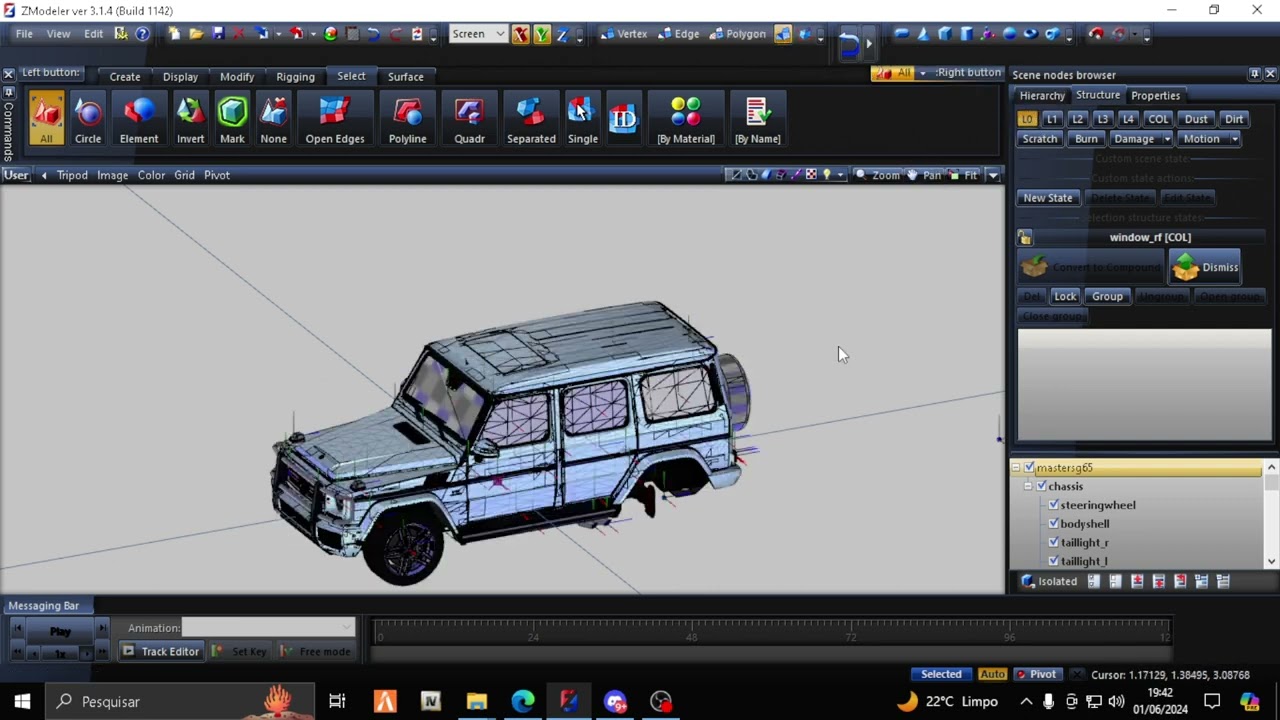Create a new scene file
This screenshot has height=720, width=1280.
[x=174, y=34]
